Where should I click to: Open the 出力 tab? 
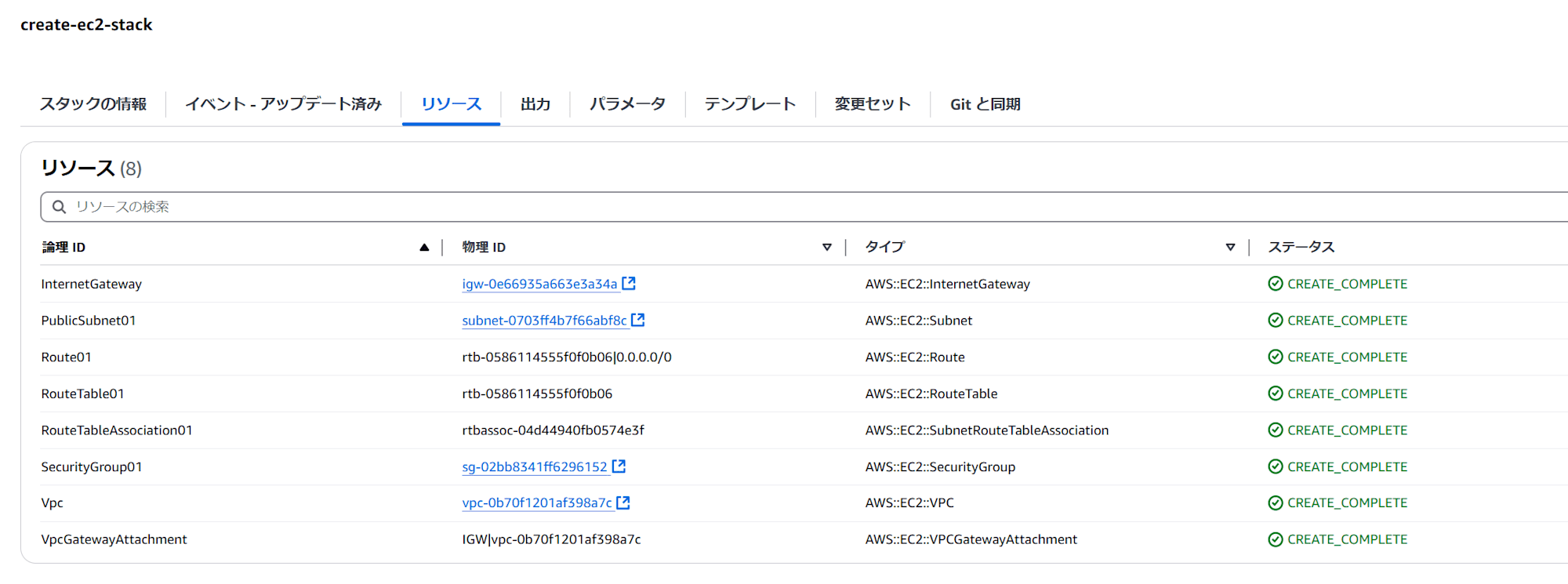[x=535, y=104]
